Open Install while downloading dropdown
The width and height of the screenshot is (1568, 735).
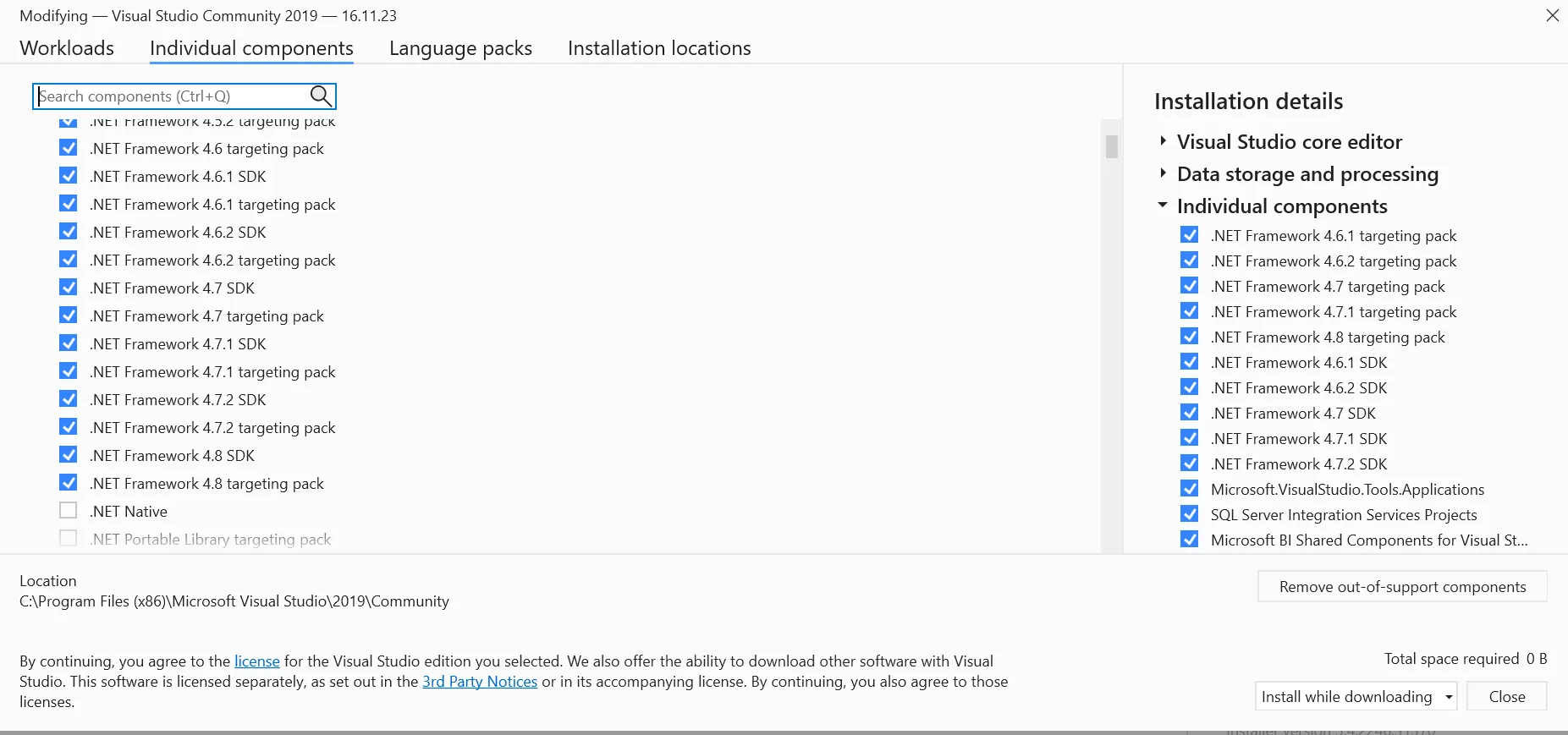click(x=1356, y=696)
